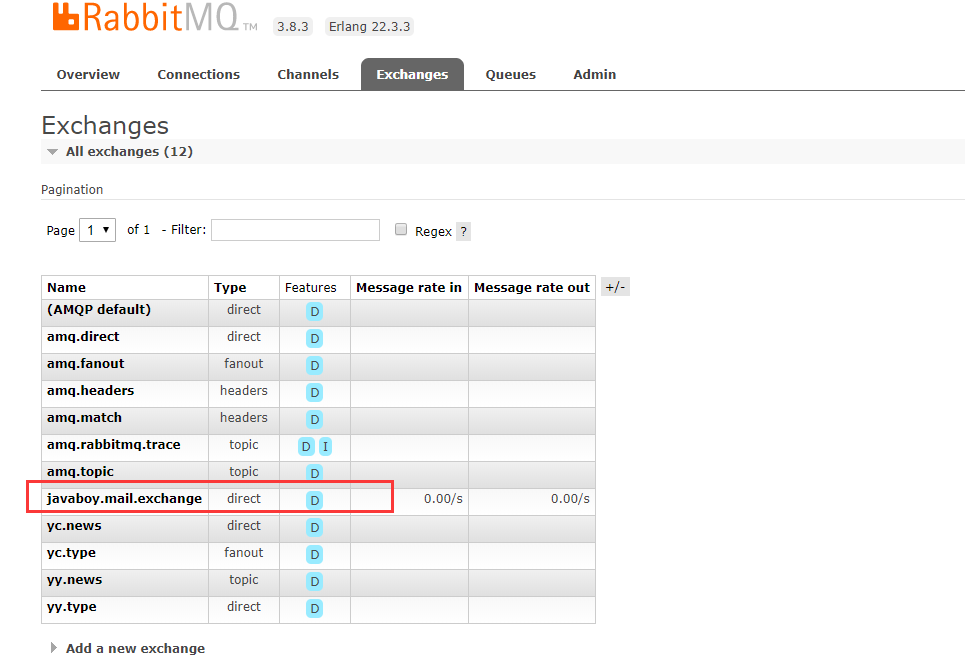
Task: Click the 3.8.3 version label
Action: (x=293, y=26)
